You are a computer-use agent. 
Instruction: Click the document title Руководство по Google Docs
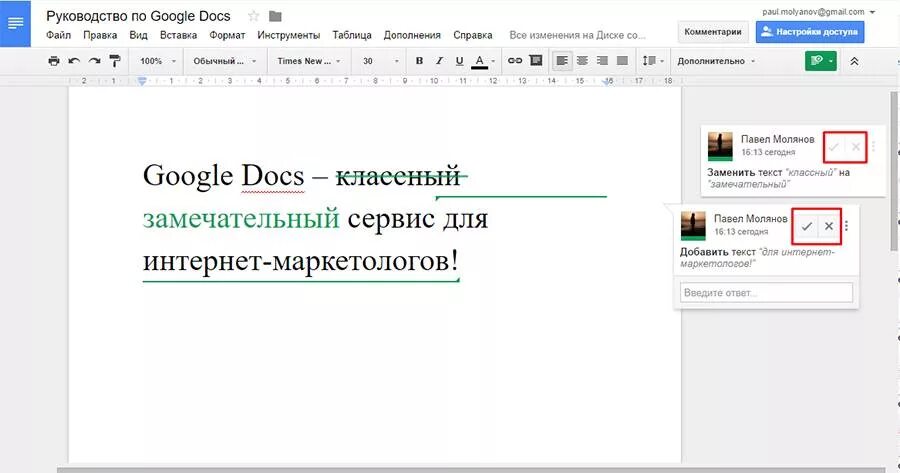coord(138,16)
